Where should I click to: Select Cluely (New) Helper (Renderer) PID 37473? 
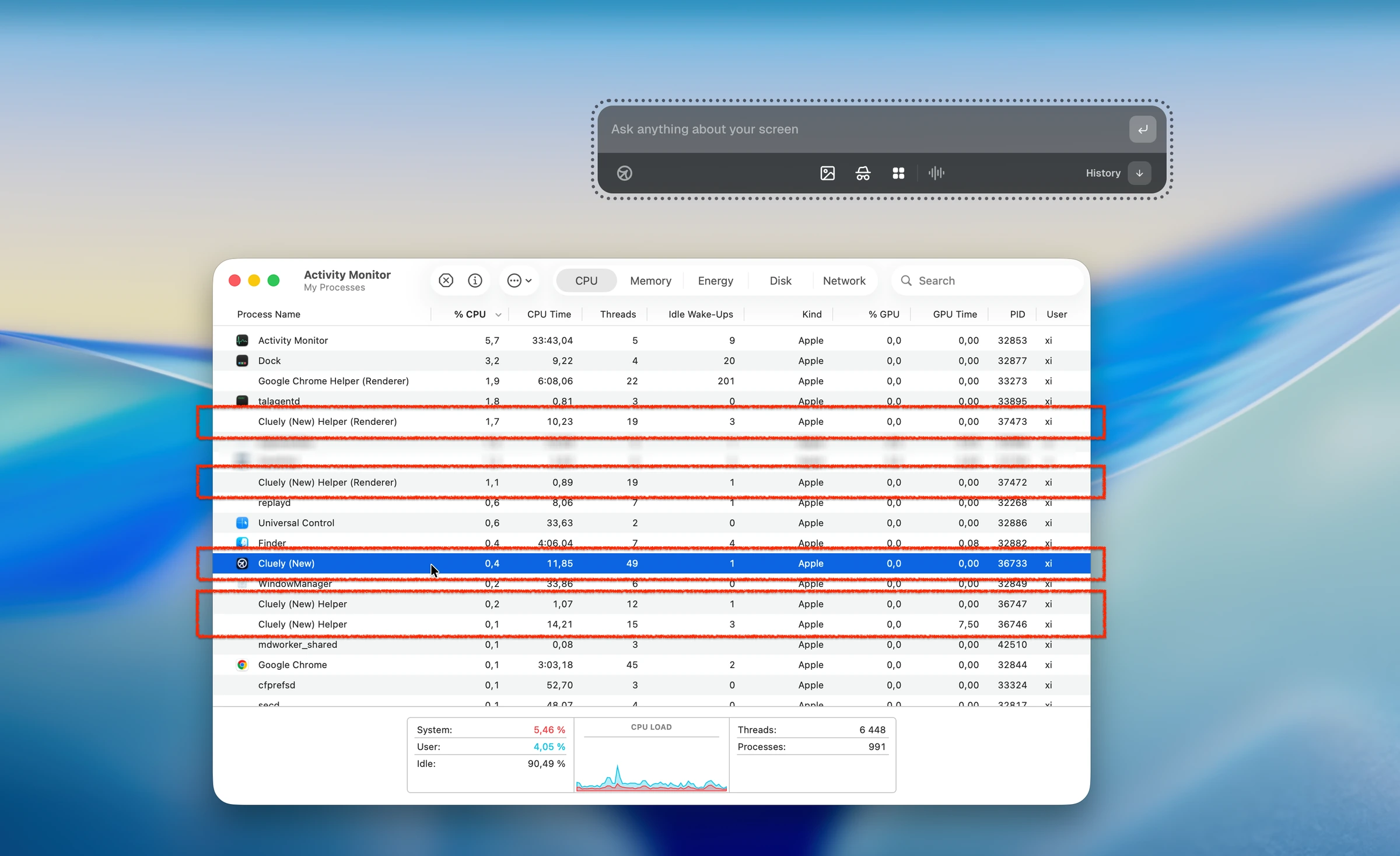click(x=652, y=421)
